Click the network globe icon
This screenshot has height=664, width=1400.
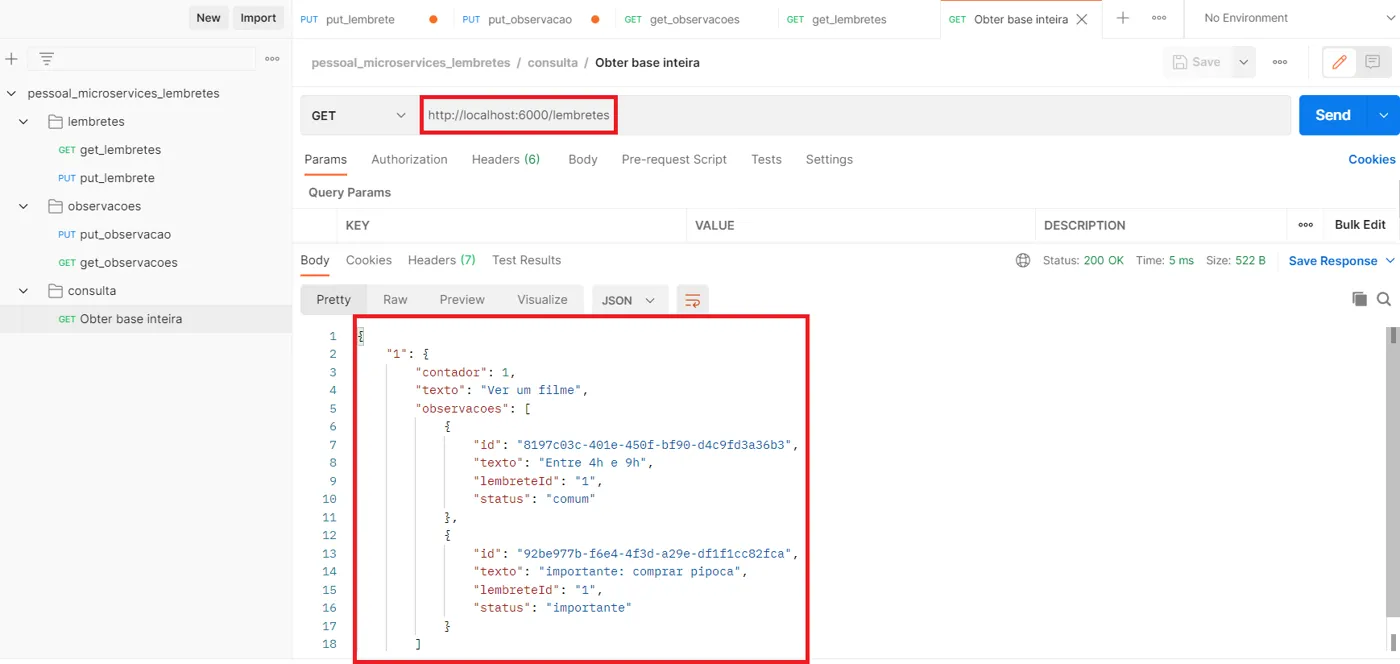coord(1023,260)
